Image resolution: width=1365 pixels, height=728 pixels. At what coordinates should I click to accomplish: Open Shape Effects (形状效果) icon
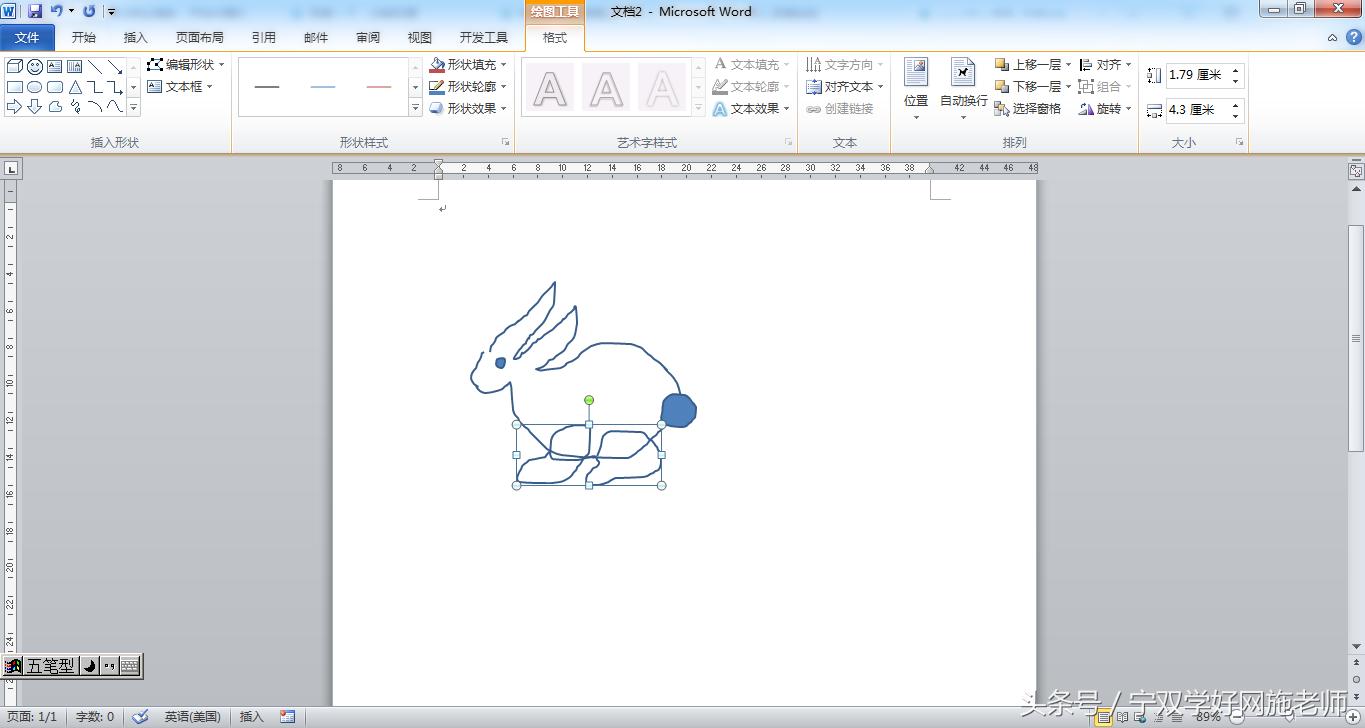pyautogui.click(x=437, y=108)
